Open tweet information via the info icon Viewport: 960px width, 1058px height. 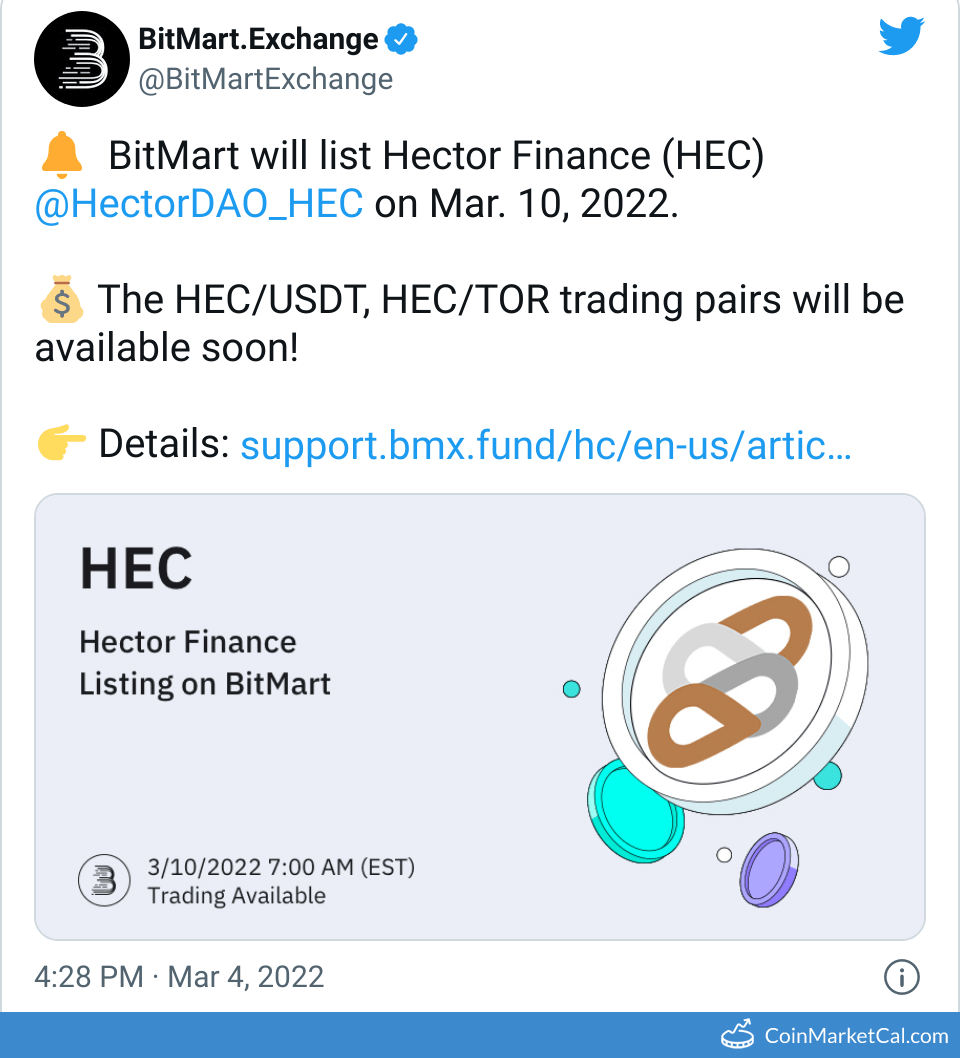901,977
